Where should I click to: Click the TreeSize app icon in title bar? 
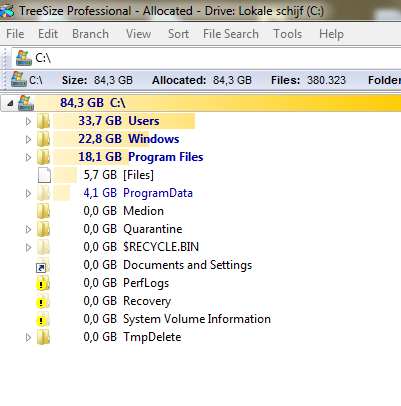7,11
